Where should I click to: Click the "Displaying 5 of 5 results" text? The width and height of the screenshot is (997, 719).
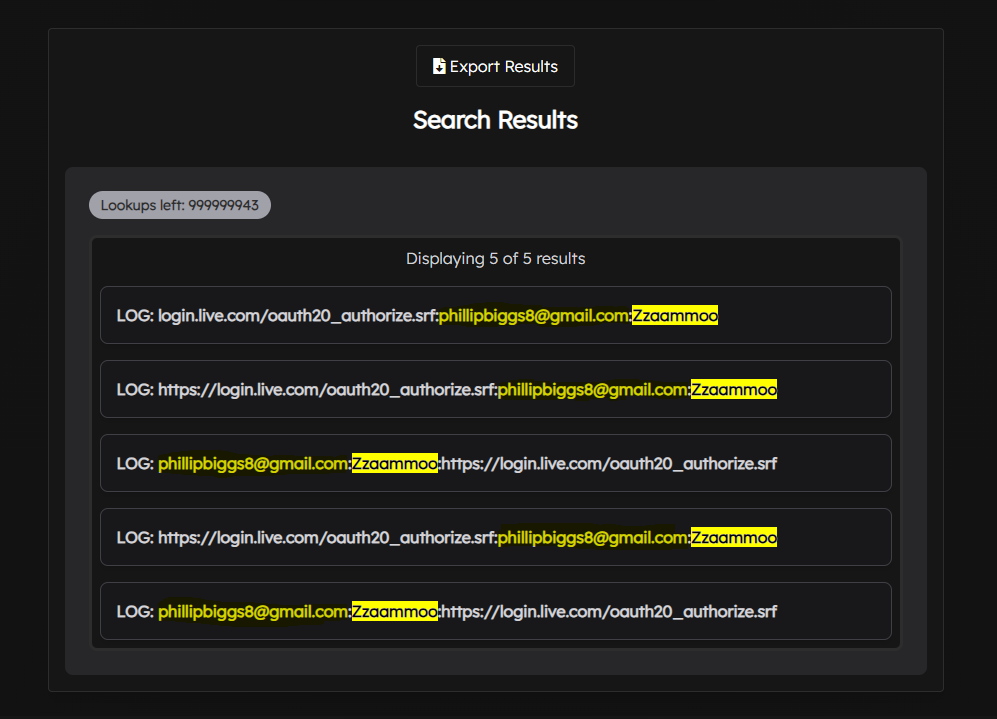tap(495, 259)
